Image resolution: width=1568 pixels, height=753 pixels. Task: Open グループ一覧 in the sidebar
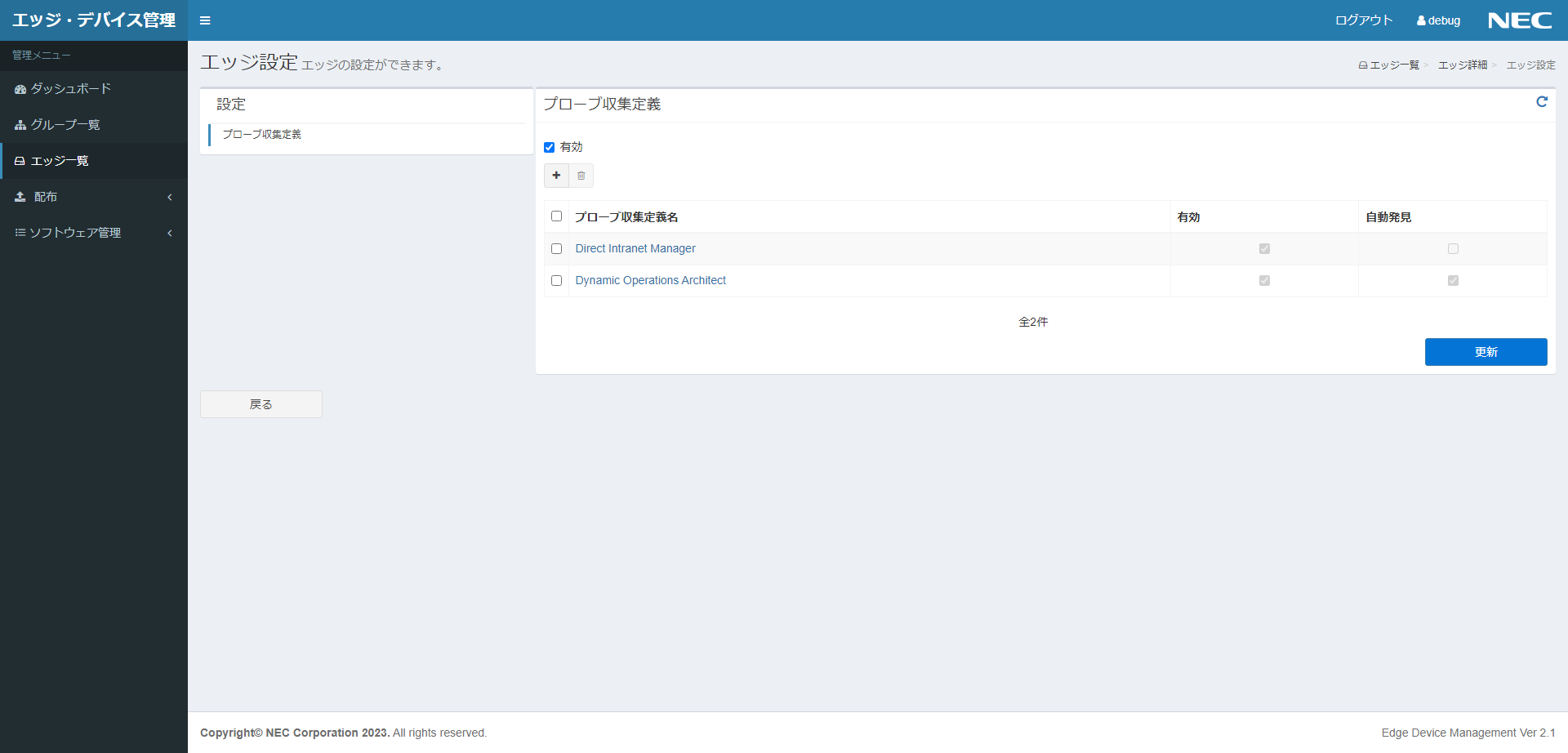[x=65, y=125]
